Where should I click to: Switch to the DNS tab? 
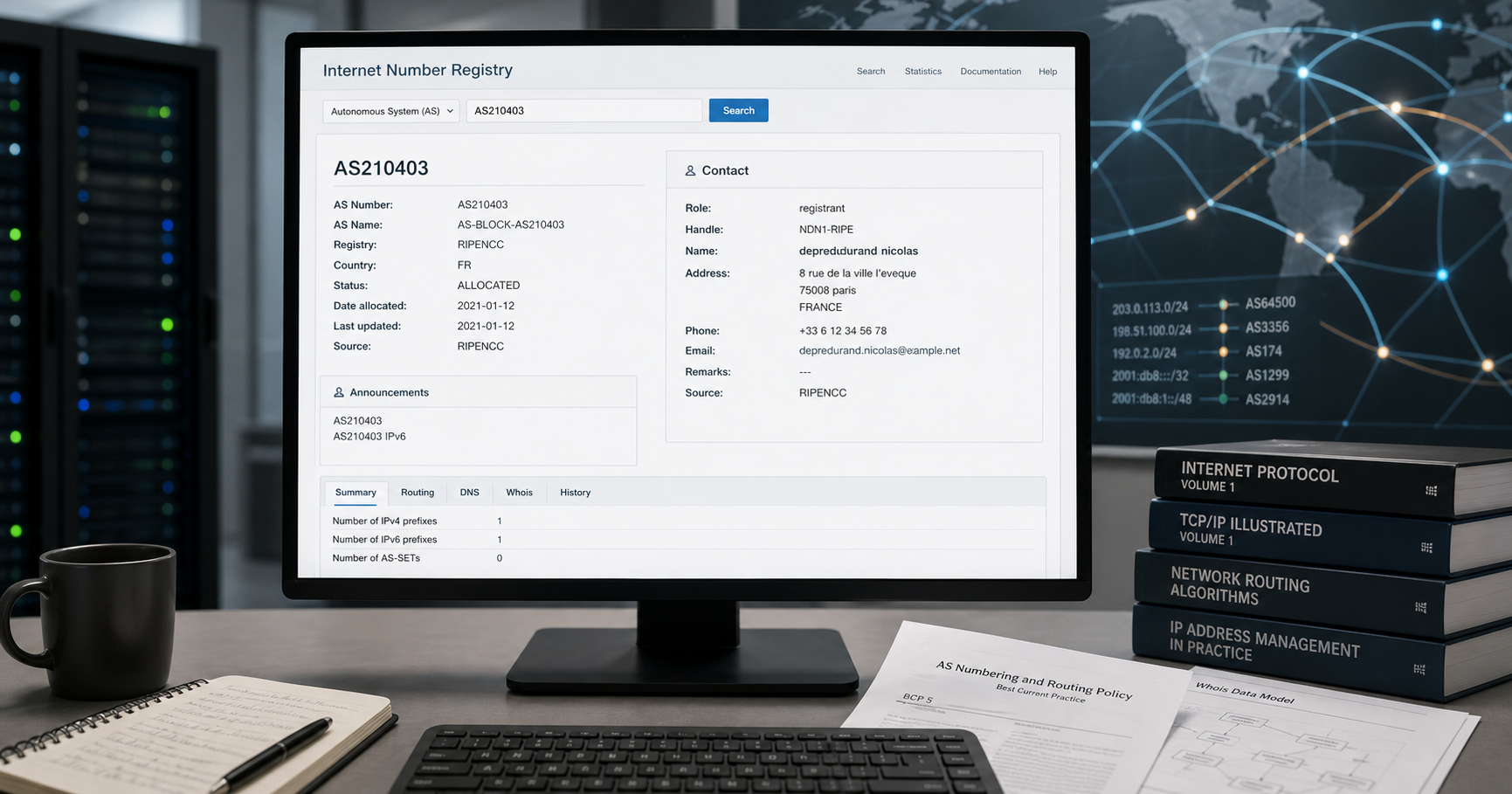click(469, 493)
